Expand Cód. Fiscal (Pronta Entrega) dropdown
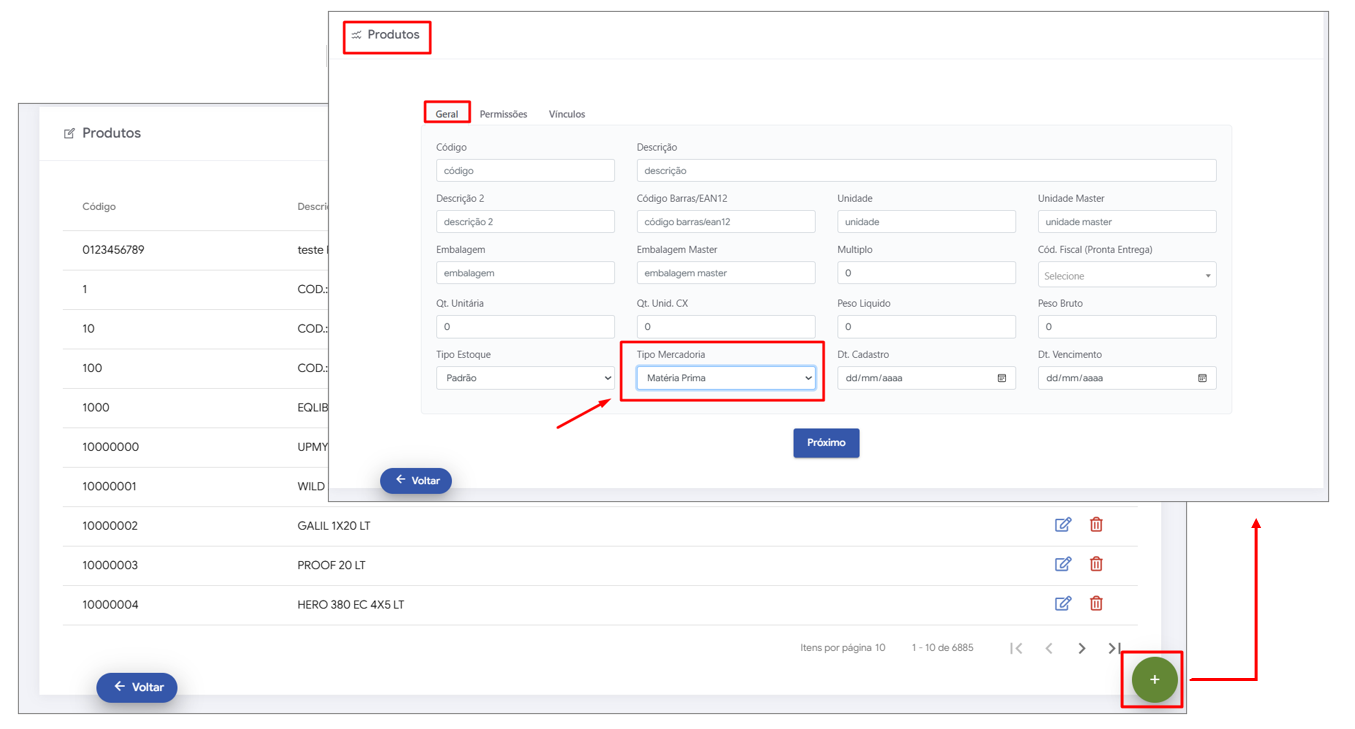Image resolution: width=1355 pixels, height=729 pixels. [x=1127, y=275]
